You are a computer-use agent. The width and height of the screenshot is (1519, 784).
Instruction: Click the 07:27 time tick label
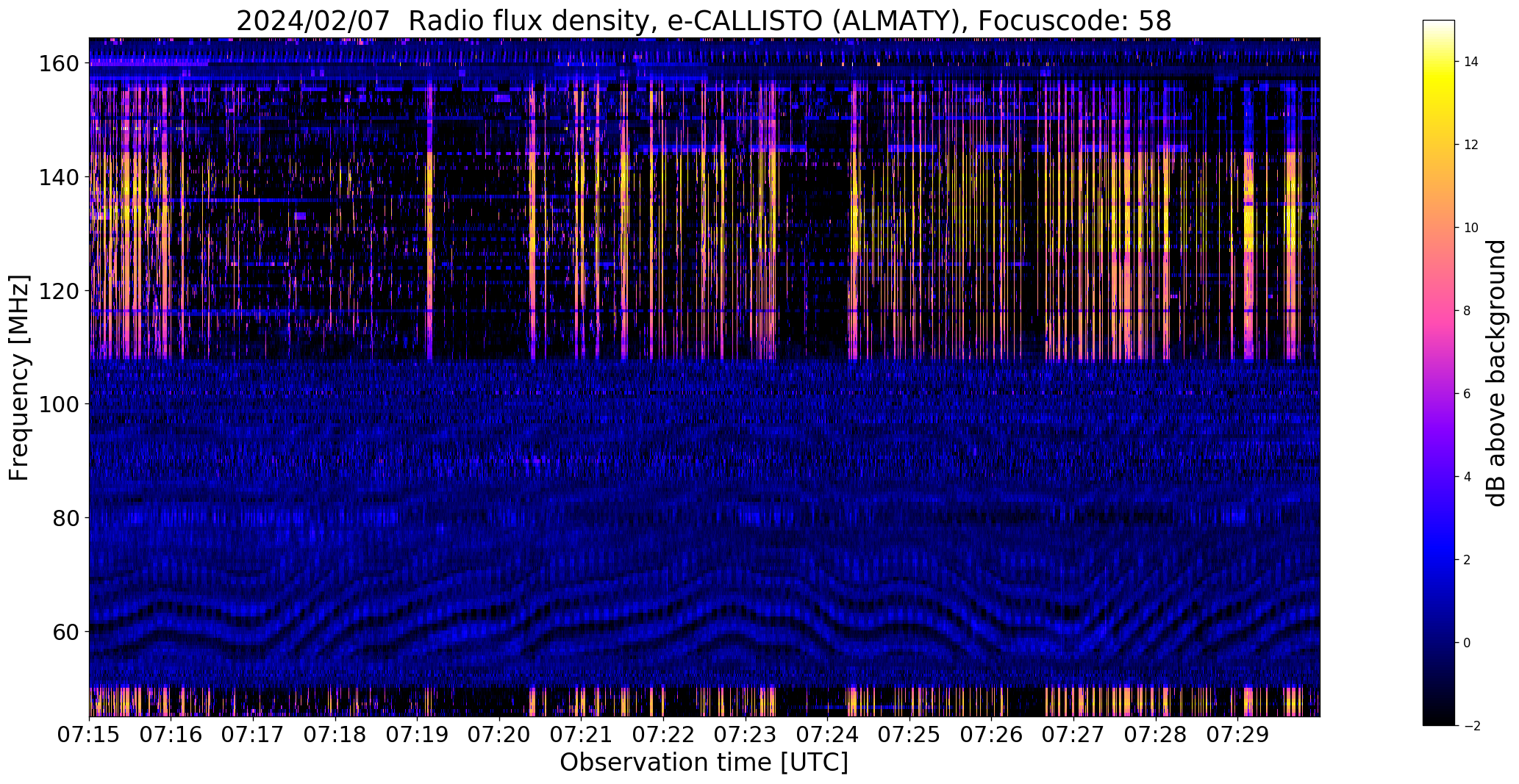coord(1073,735)
